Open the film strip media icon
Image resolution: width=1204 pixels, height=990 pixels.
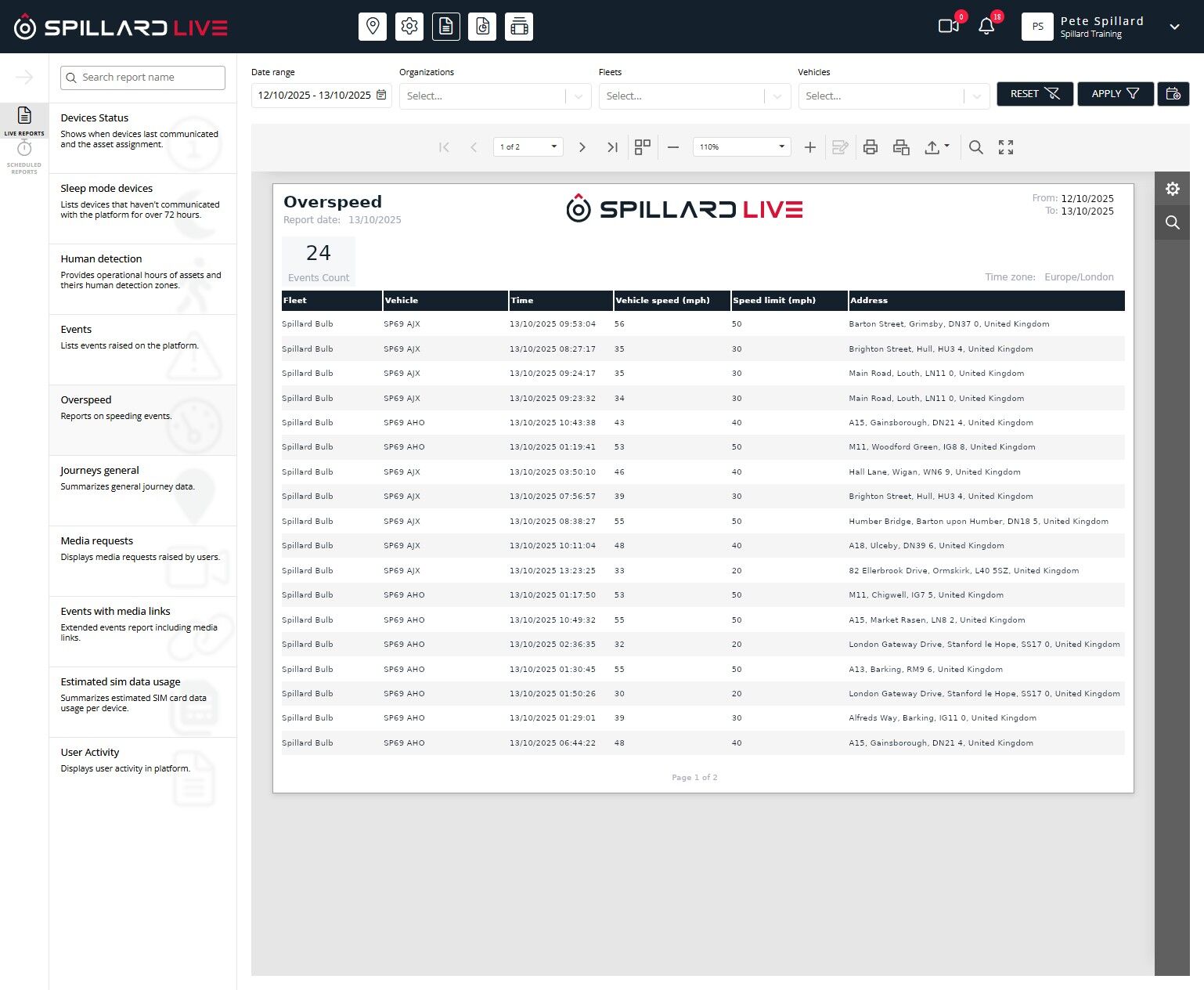click(519, 27)
